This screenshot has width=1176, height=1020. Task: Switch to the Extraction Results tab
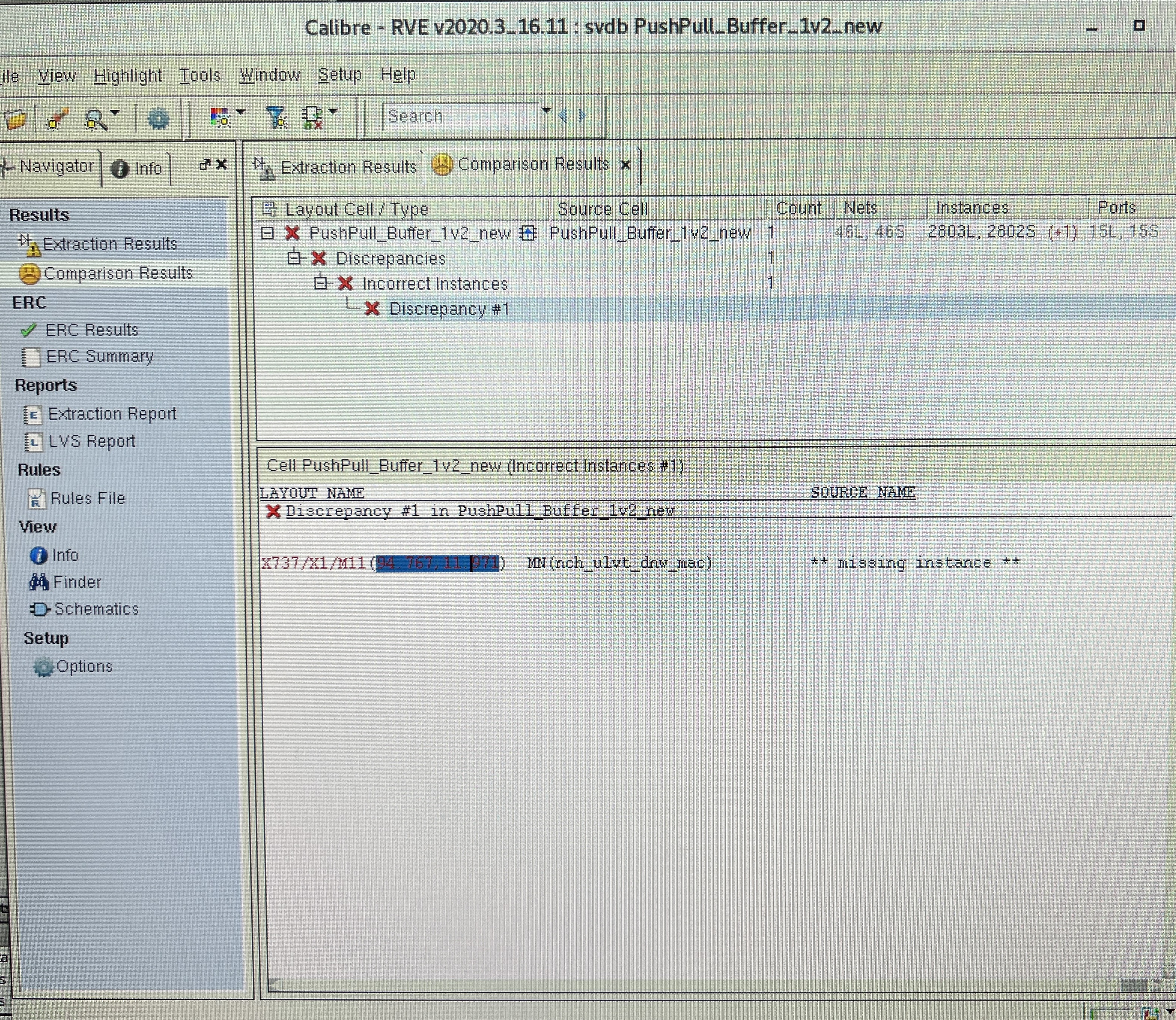click(x=336, y=167)
